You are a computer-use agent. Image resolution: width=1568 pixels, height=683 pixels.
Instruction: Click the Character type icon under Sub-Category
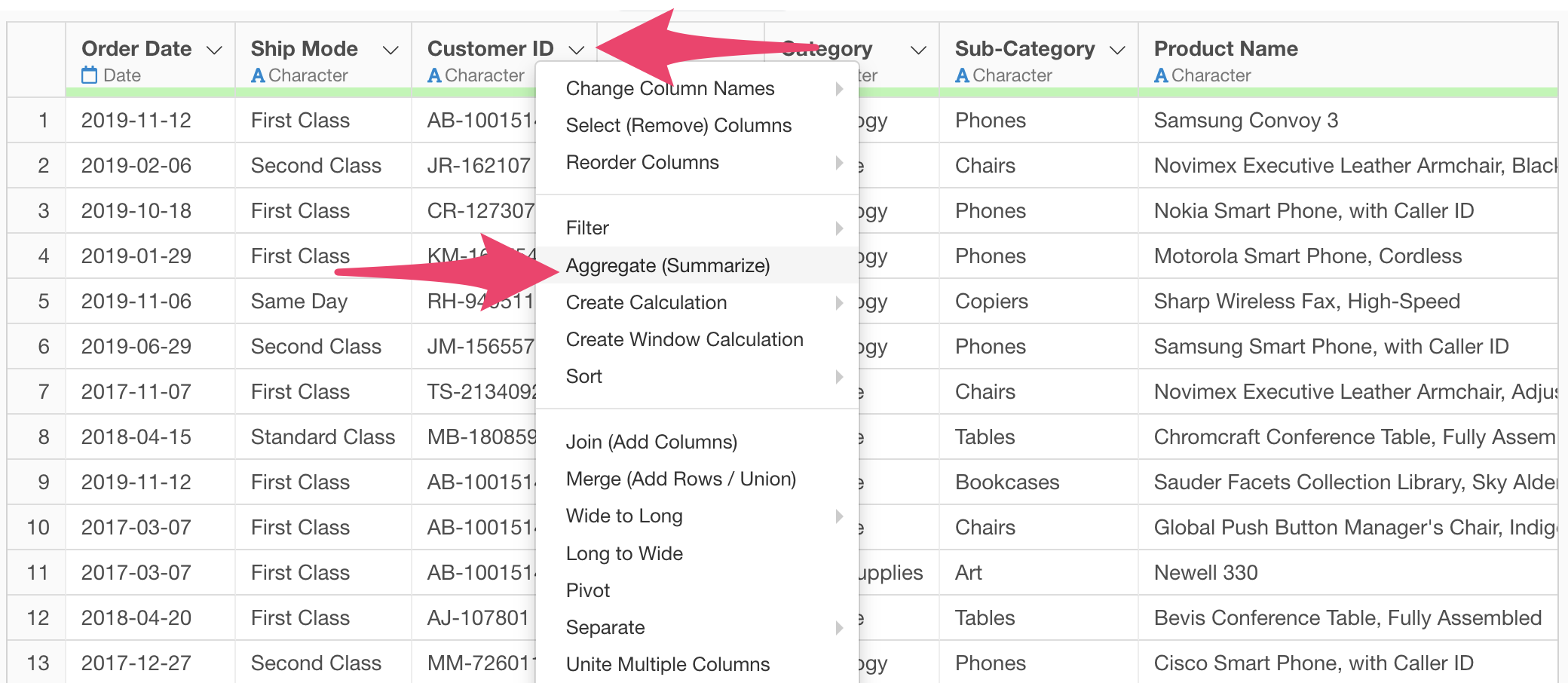[x=962, y=75]
